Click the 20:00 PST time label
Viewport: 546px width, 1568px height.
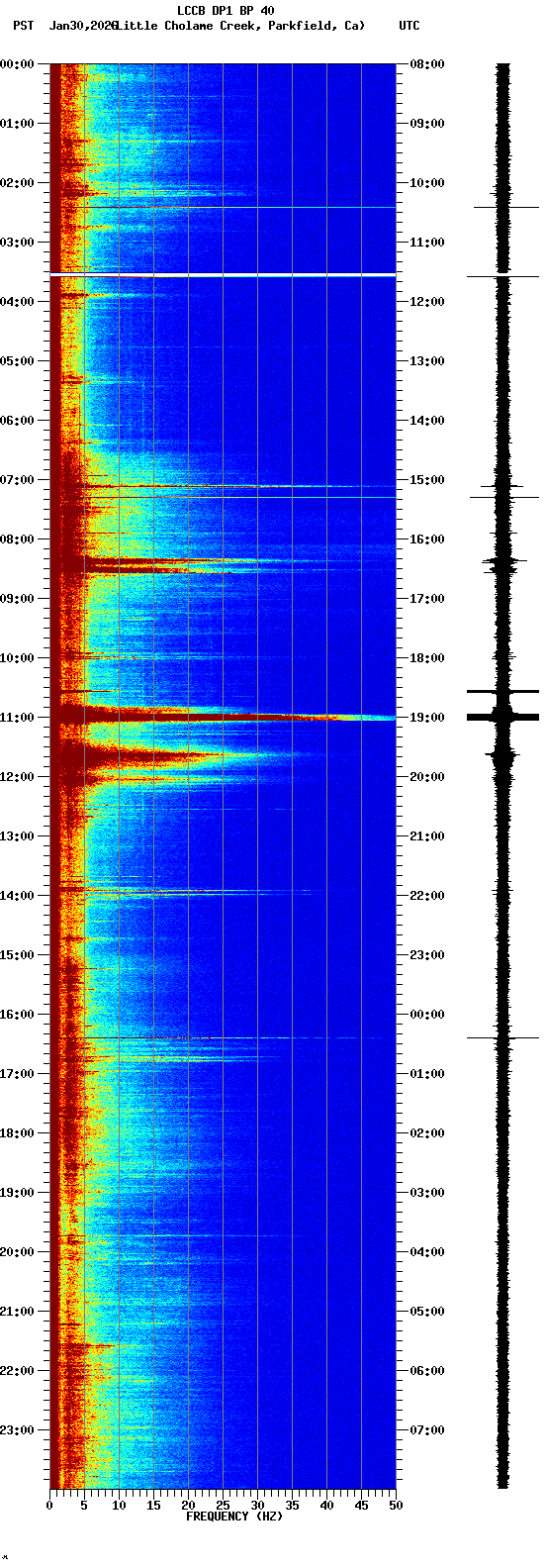(17, 1252)
